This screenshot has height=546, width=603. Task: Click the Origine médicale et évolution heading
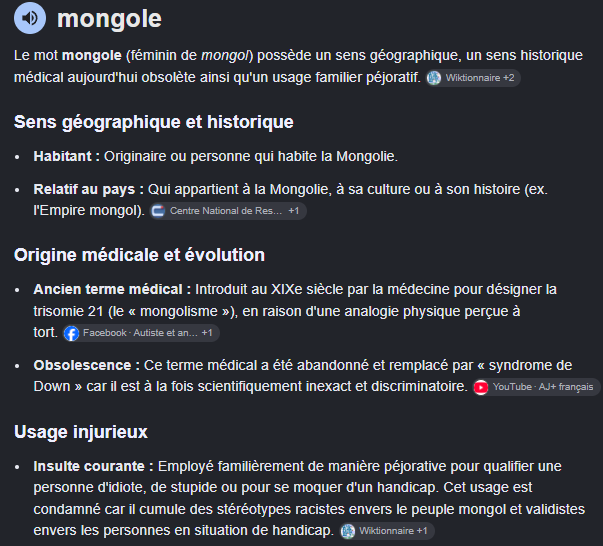140,255
